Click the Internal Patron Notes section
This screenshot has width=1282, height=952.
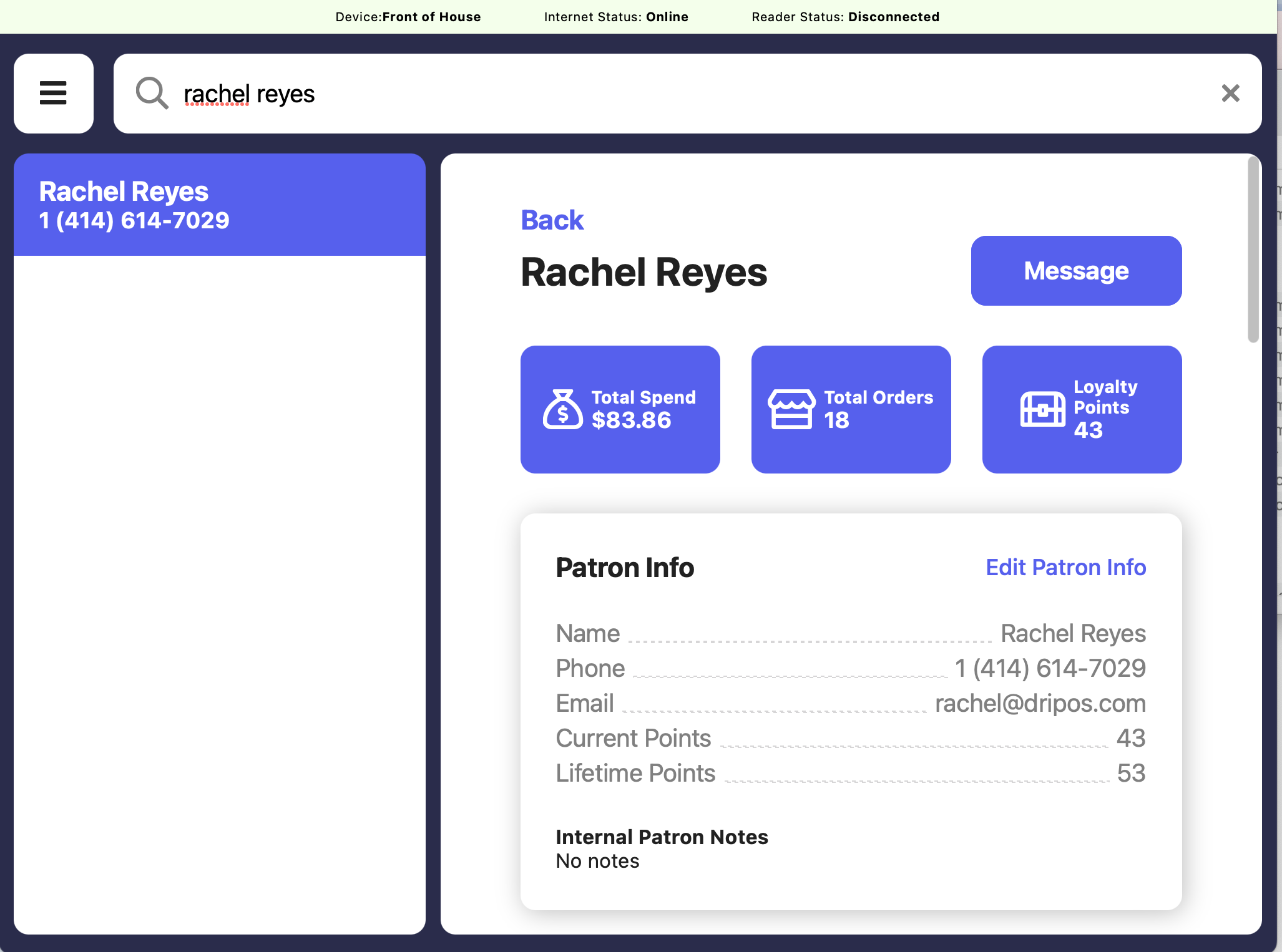(x=662, y=848)
